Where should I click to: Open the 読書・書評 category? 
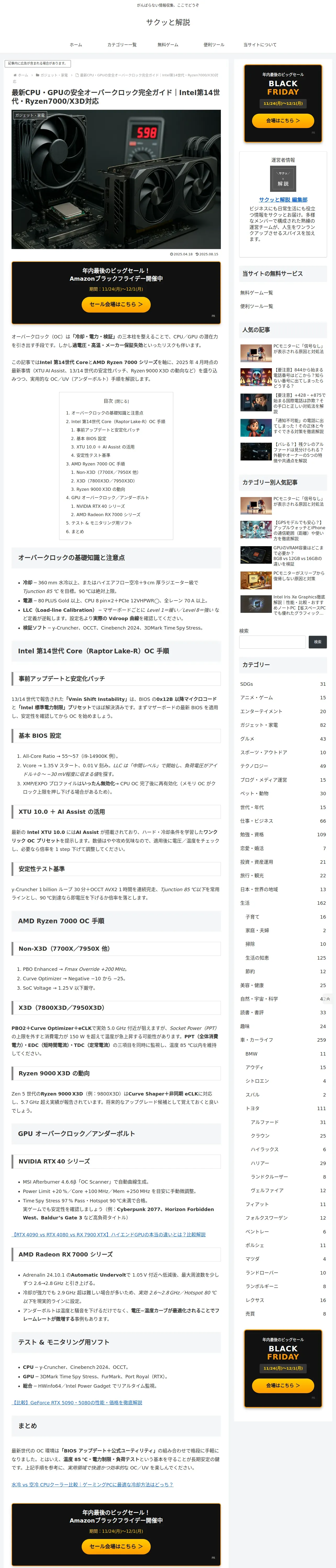coord(283,1013)
